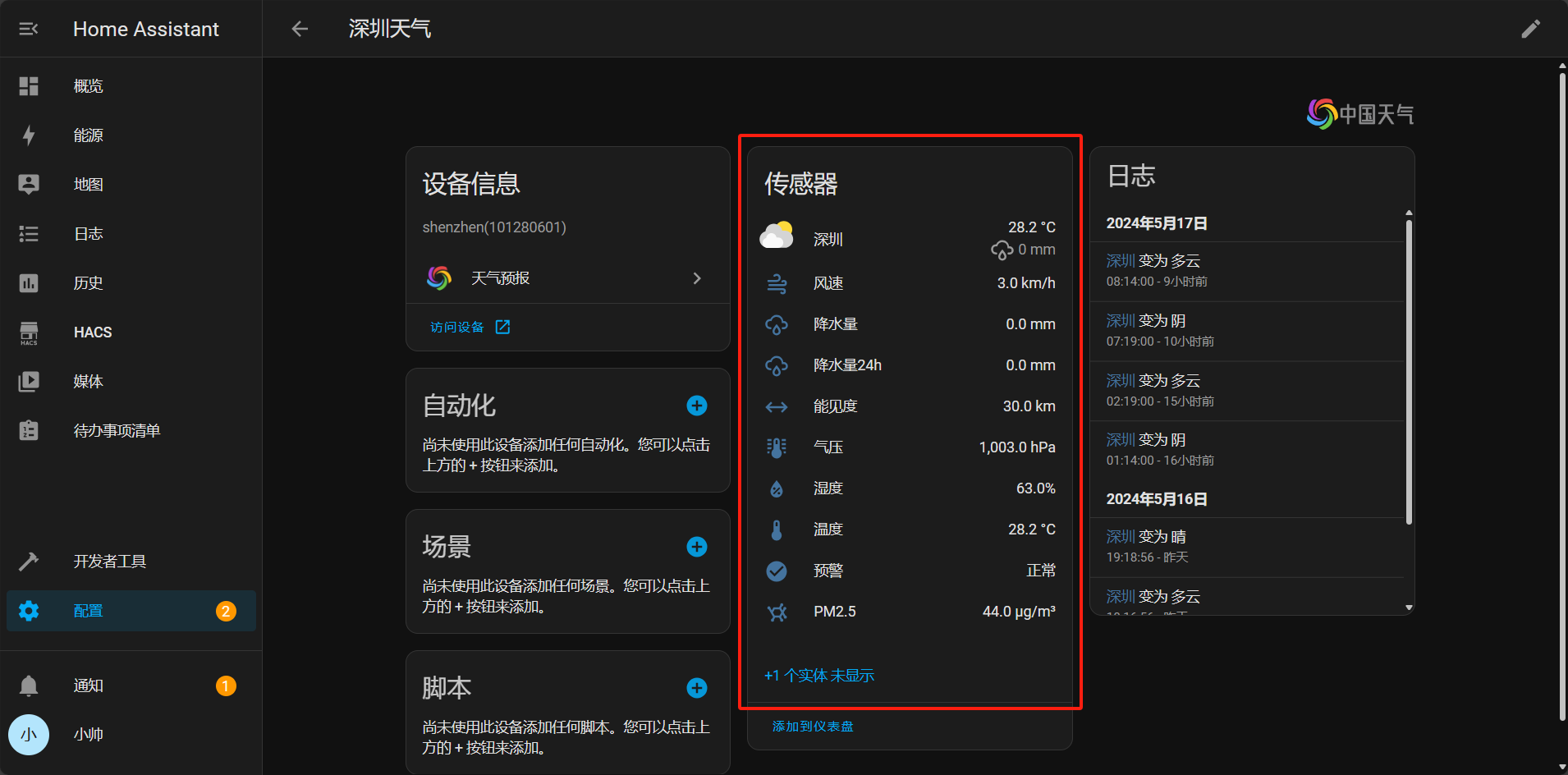Add scene with 场景 plus button
The width and height of the screenshot is (1568, 775).
pos(697,547)
